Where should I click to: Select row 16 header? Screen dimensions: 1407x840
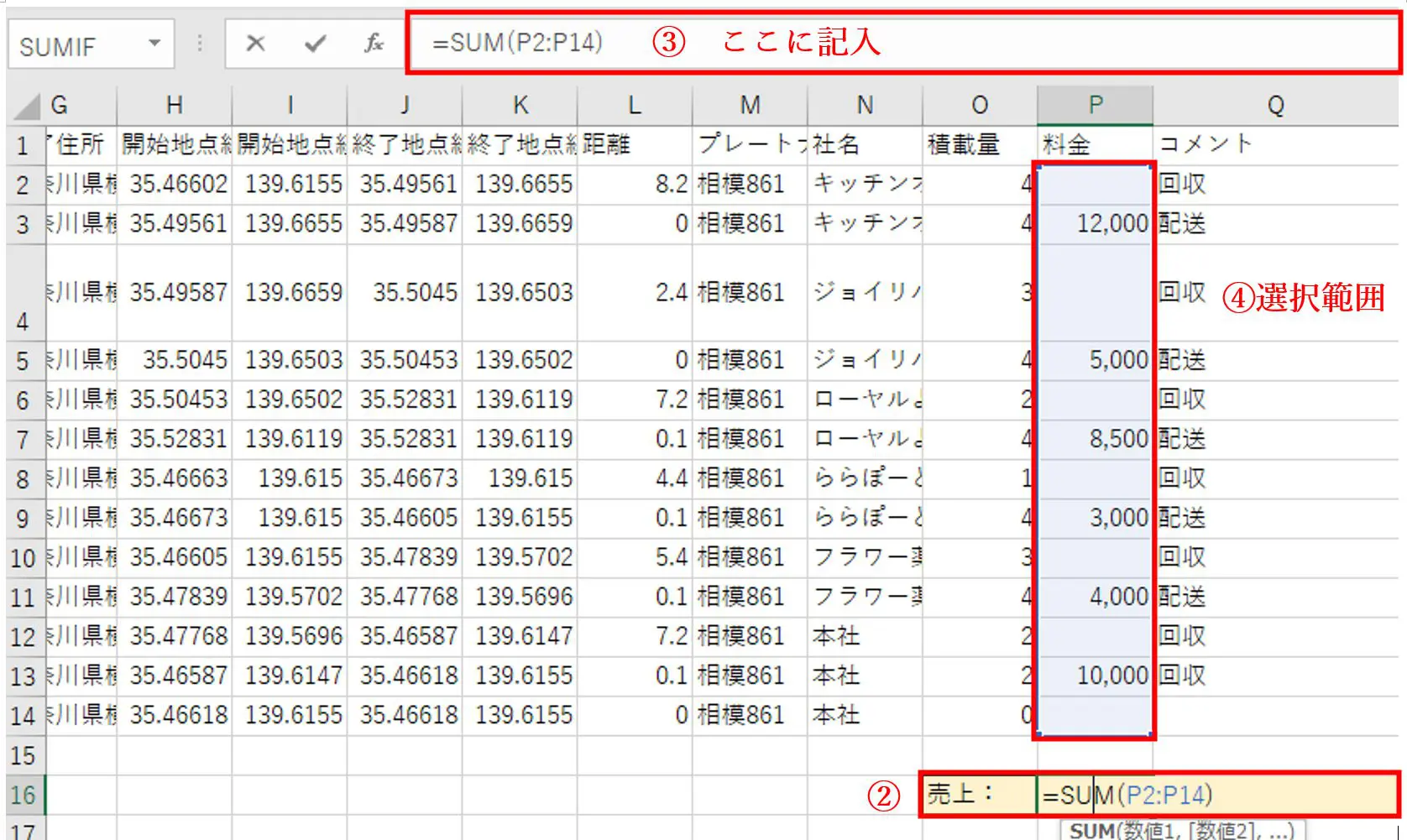click(24, 795)
